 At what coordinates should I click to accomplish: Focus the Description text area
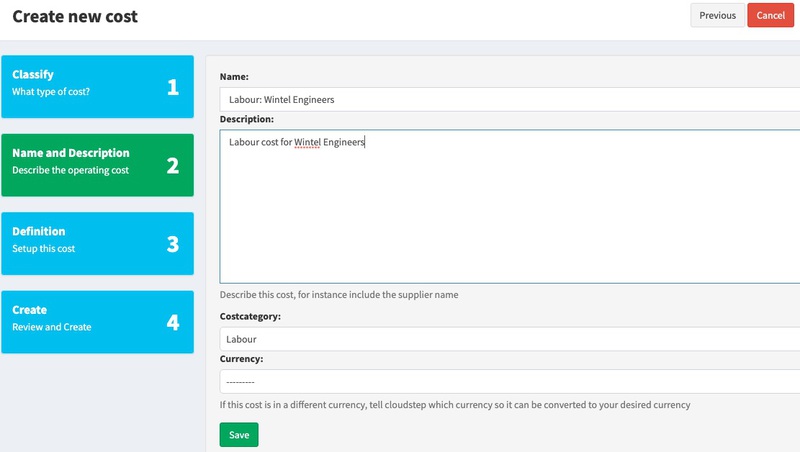tap(510, 207)
